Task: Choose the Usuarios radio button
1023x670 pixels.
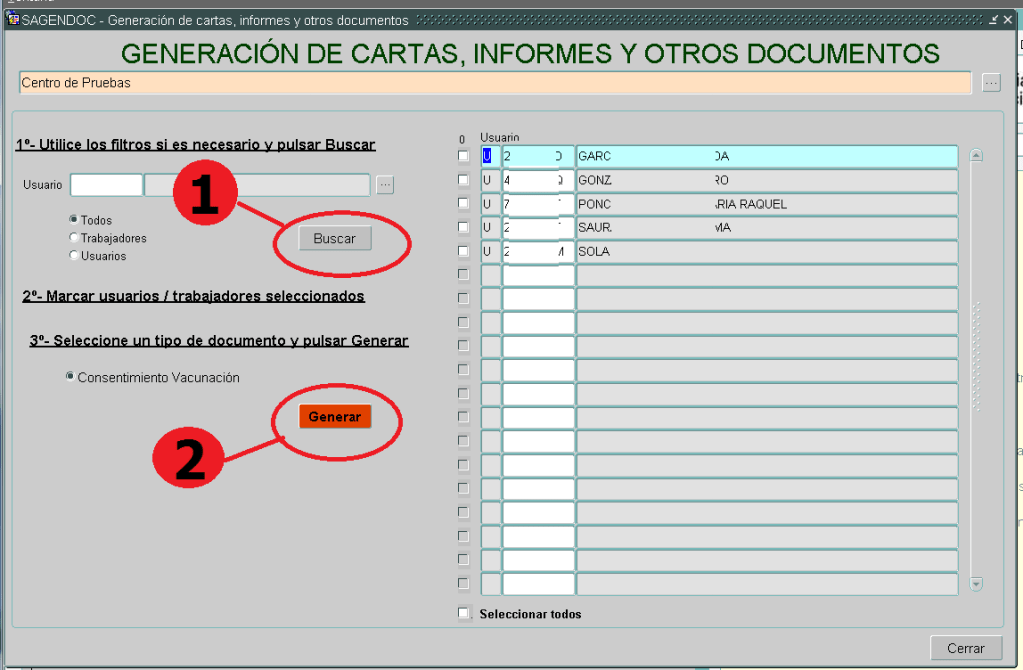Action: pyautogui.click(x=73, y=256)
